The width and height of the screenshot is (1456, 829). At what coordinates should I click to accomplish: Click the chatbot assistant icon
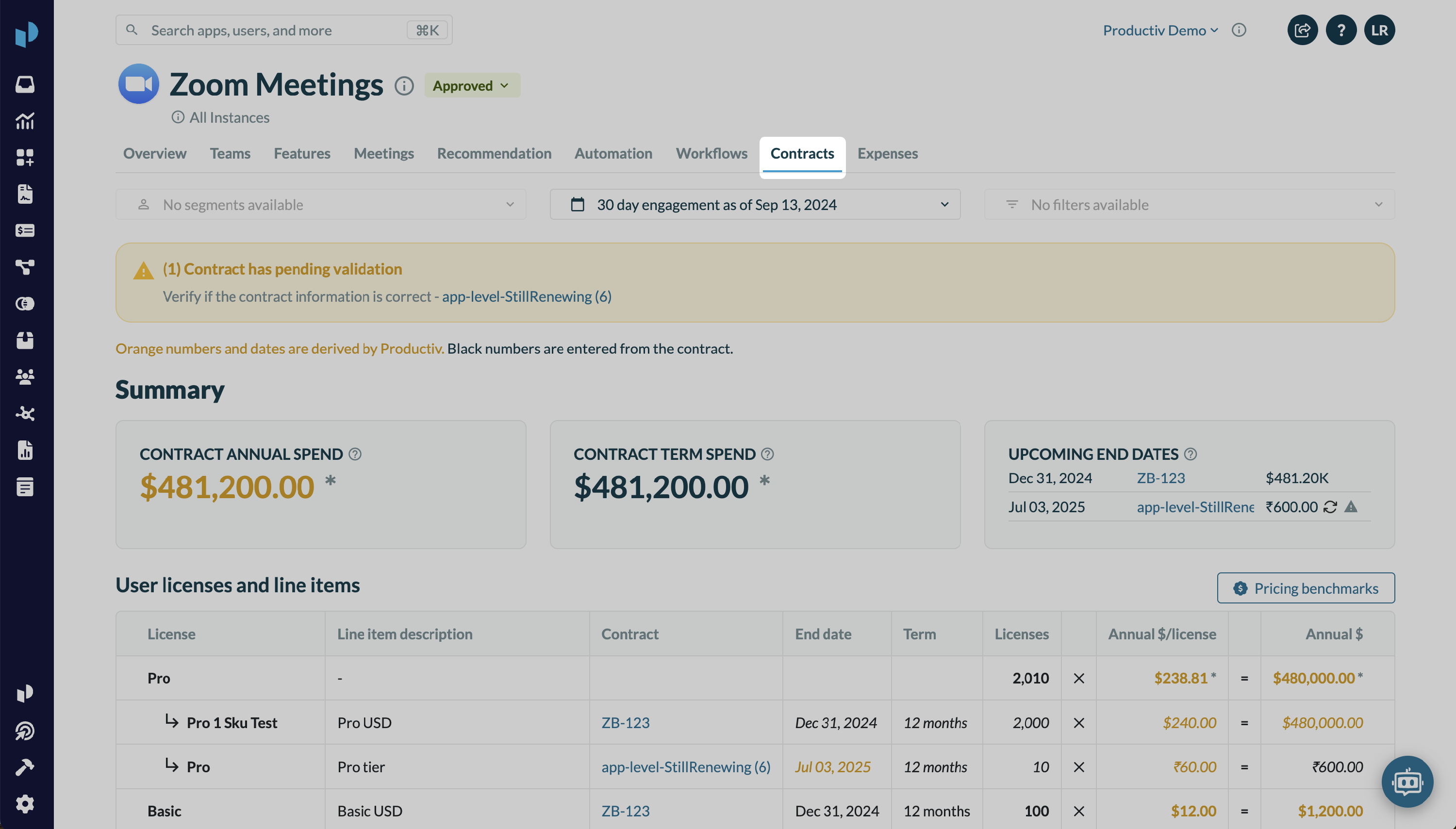(x=1407, y=782)
